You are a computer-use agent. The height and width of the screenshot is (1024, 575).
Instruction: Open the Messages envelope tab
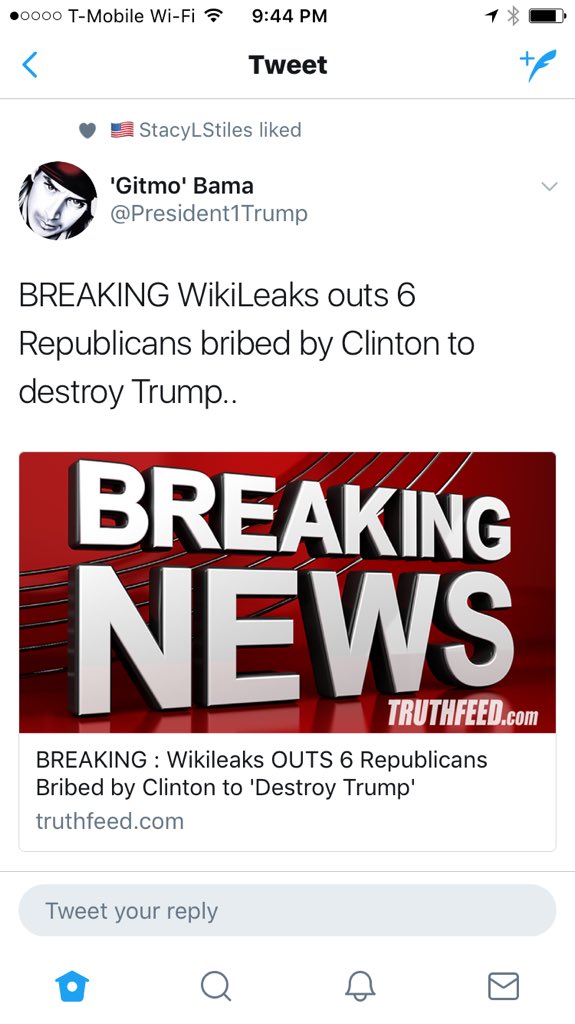pyautogui.click(x=504, y=985)
